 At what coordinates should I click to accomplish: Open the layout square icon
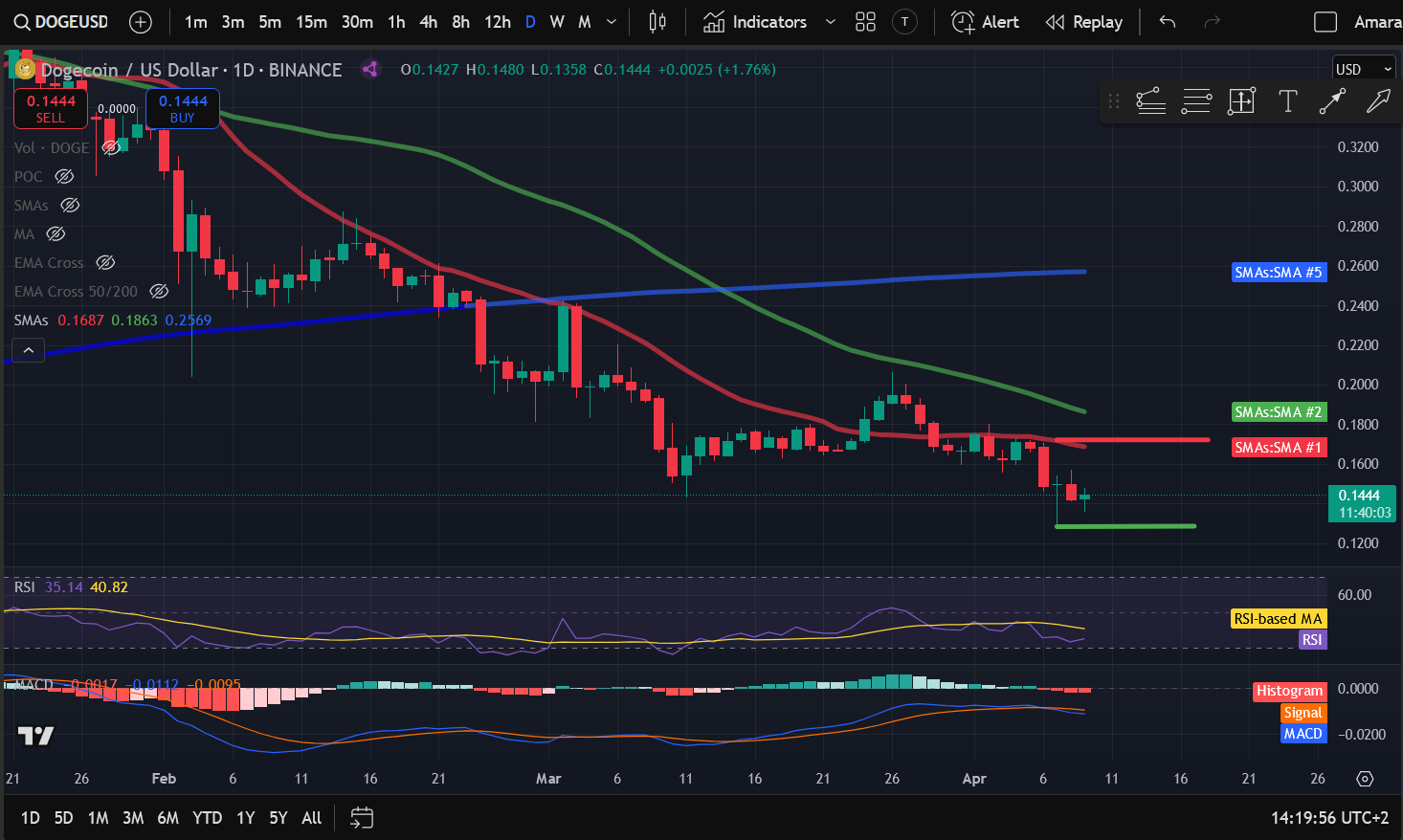1325,22
